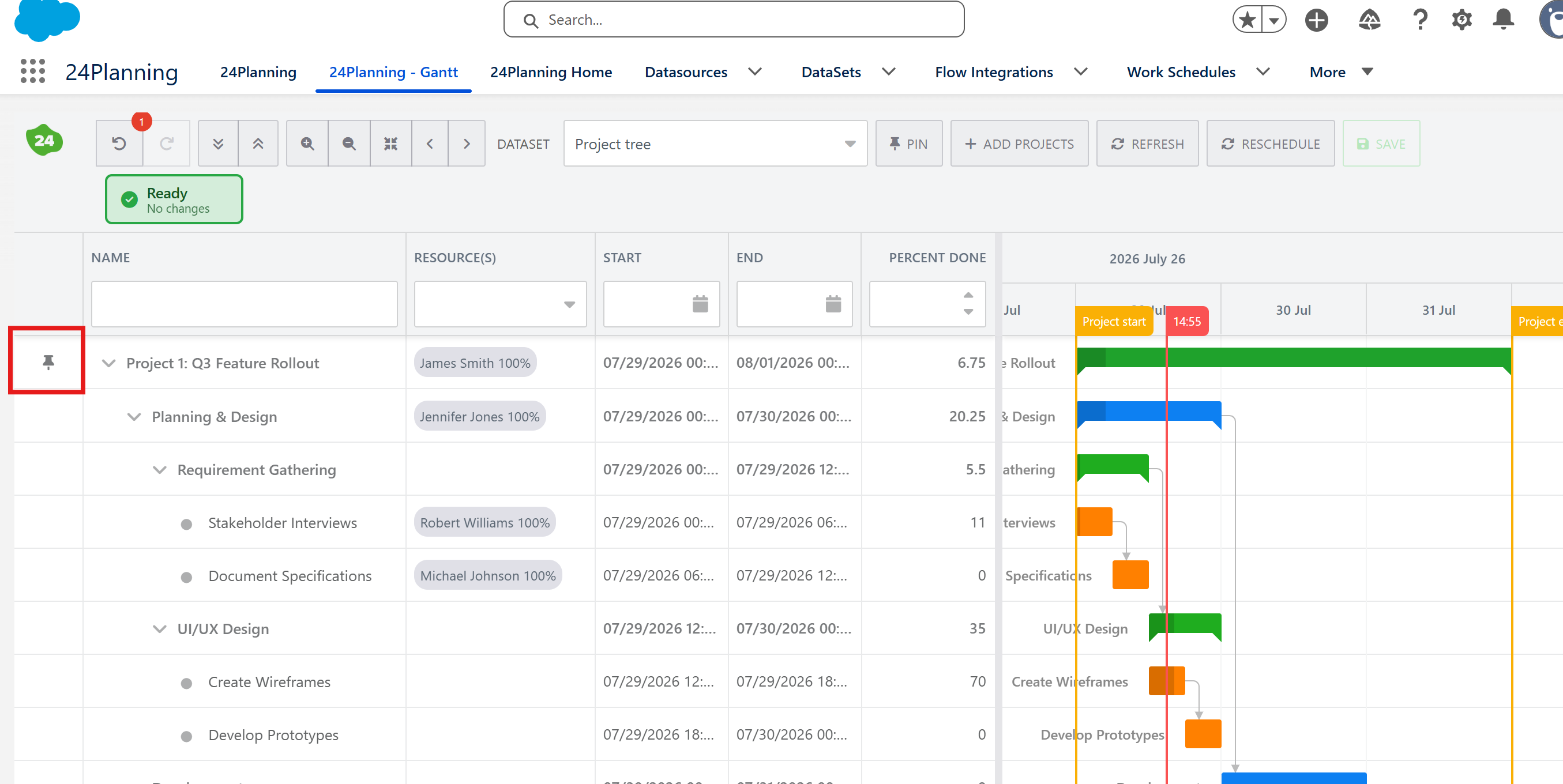Click the Create Wireframes orange task bar

tap(1166, 681)
